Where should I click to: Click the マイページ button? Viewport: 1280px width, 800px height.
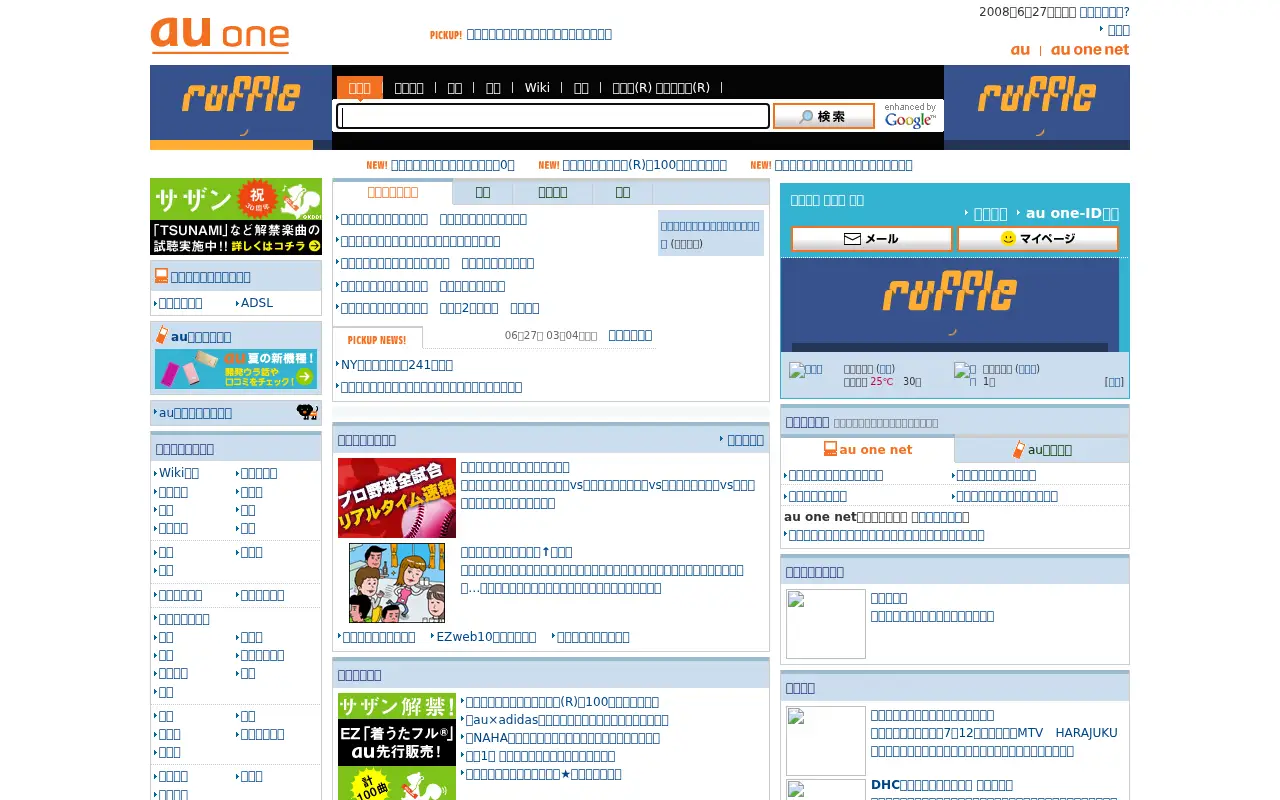(x=1038, y=239)
